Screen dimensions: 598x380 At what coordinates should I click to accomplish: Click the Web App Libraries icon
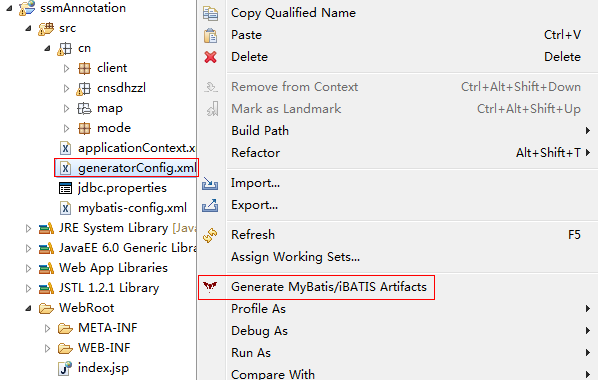point(46,268)
